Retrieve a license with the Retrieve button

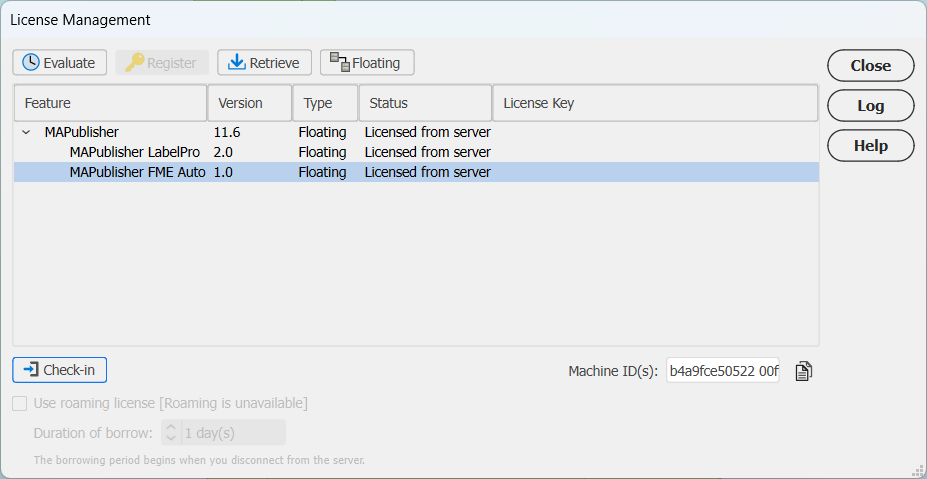(x=264, y=63)
